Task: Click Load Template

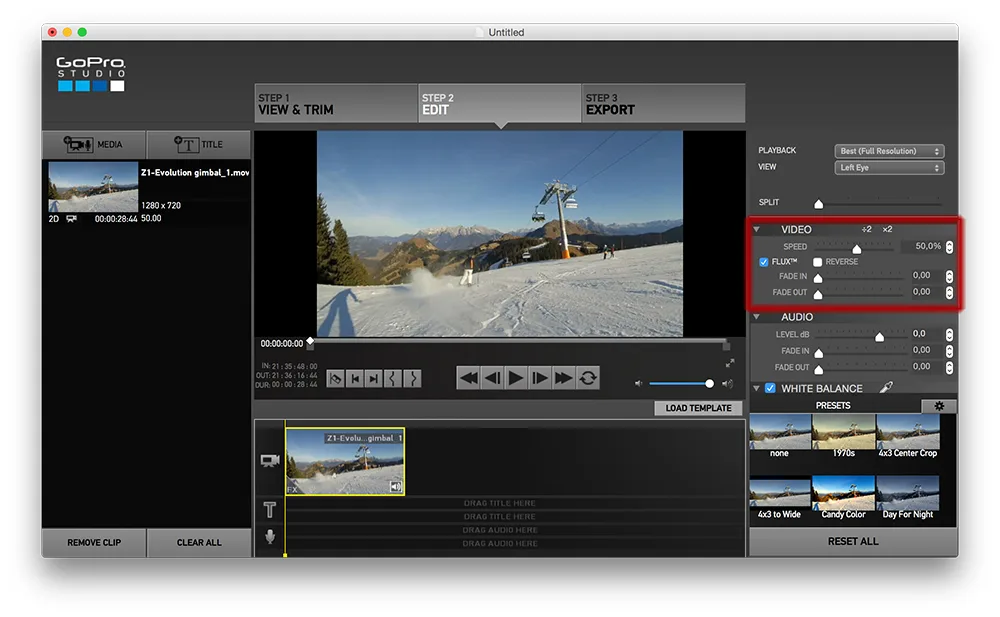Action: [698, 408]
